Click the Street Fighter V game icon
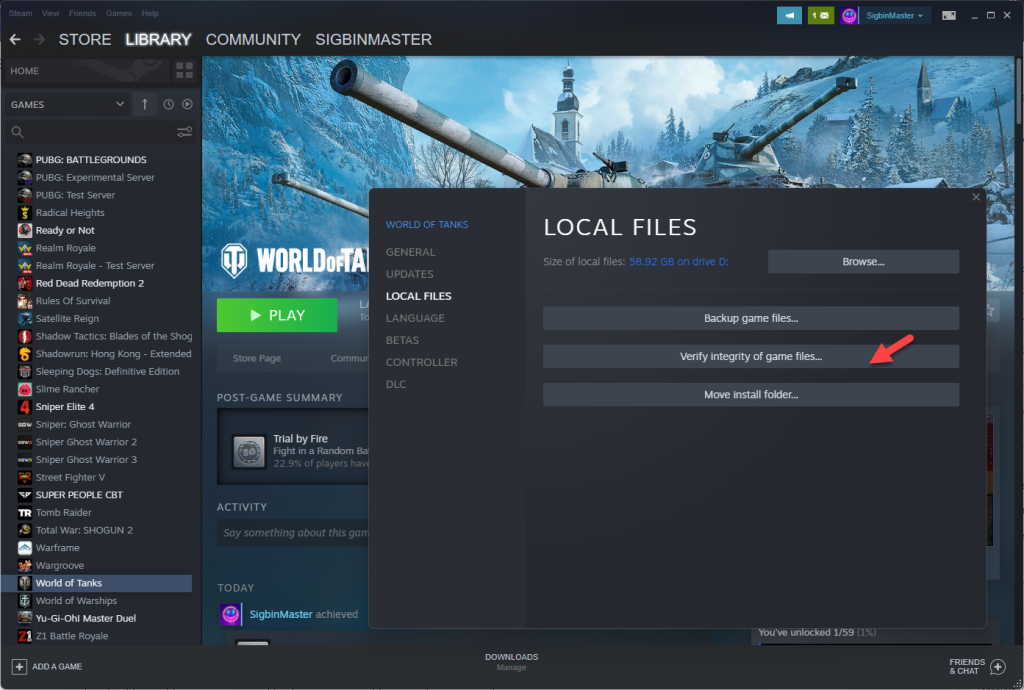1024x690 pixels. [x=25, y=477]
